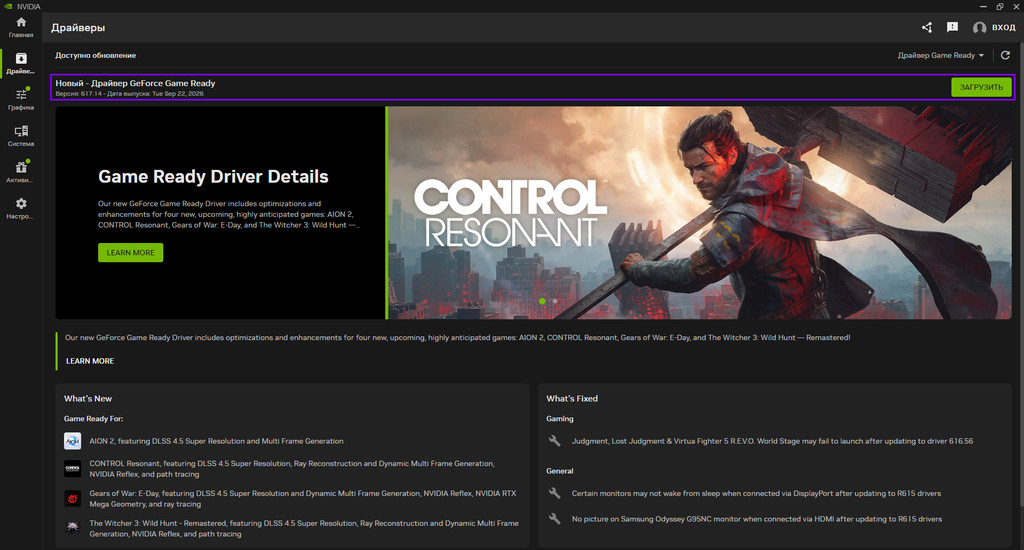Click wrench icon beside Samsung Odyssey fix

554,519
